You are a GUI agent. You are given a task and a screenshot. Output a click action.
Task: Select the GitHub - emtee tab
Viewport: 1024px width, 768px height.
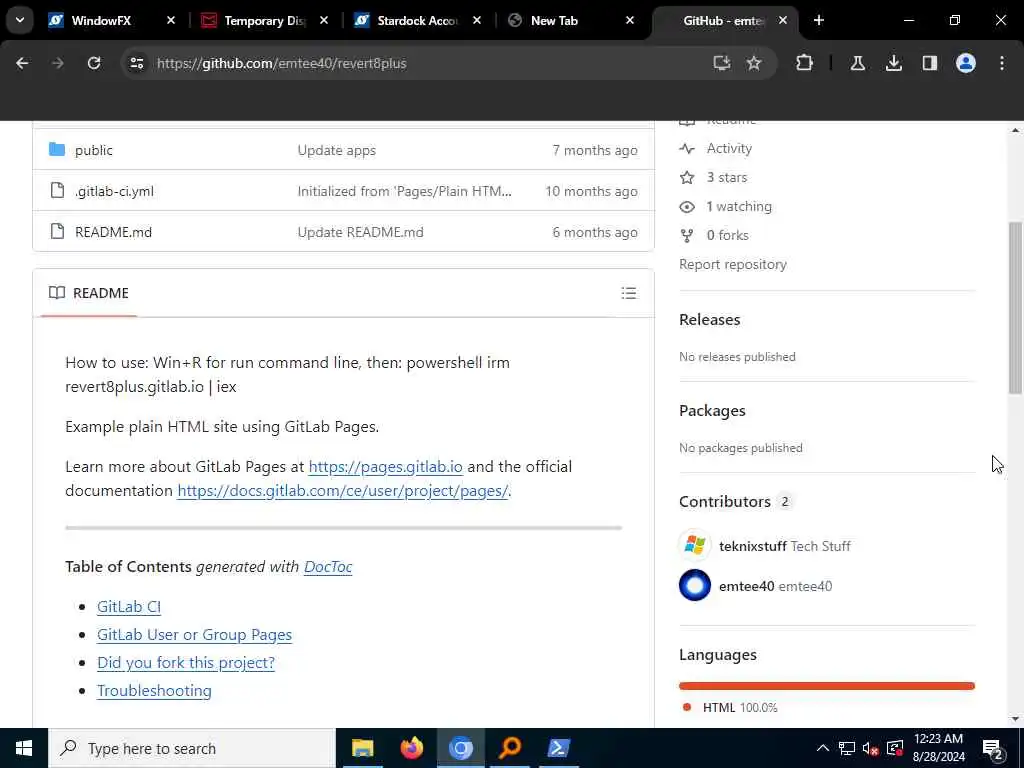pyautogui.click(x=722, y=21)
